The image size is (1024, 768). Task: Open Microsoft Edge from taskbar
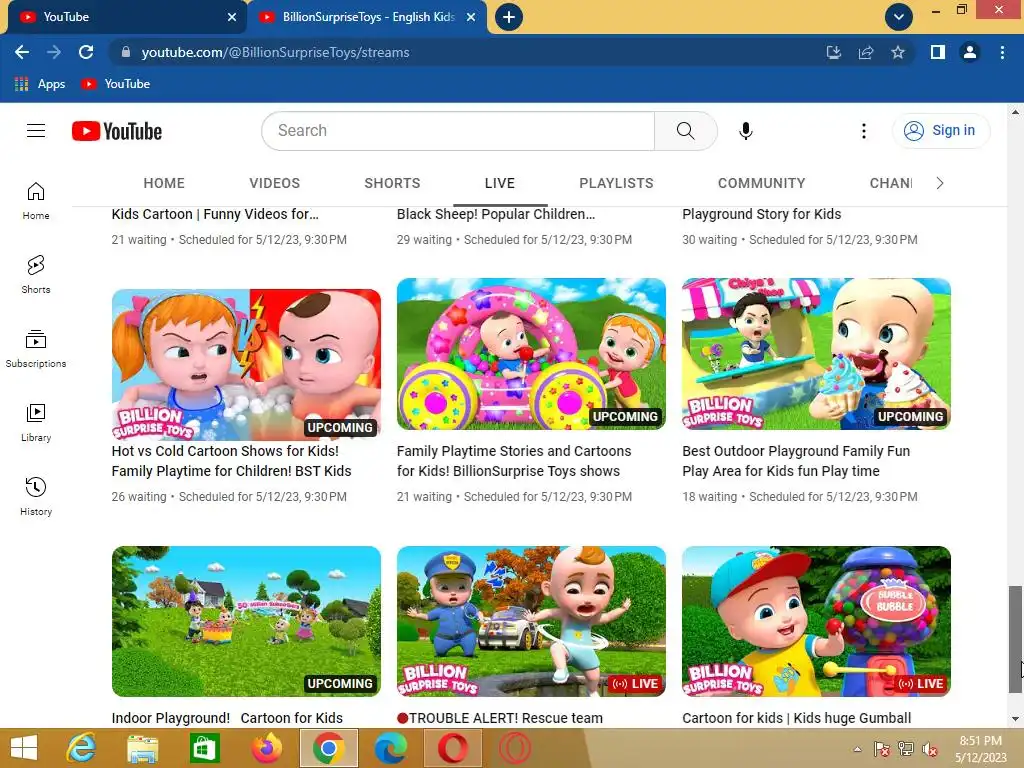click(x=391, y=748)
